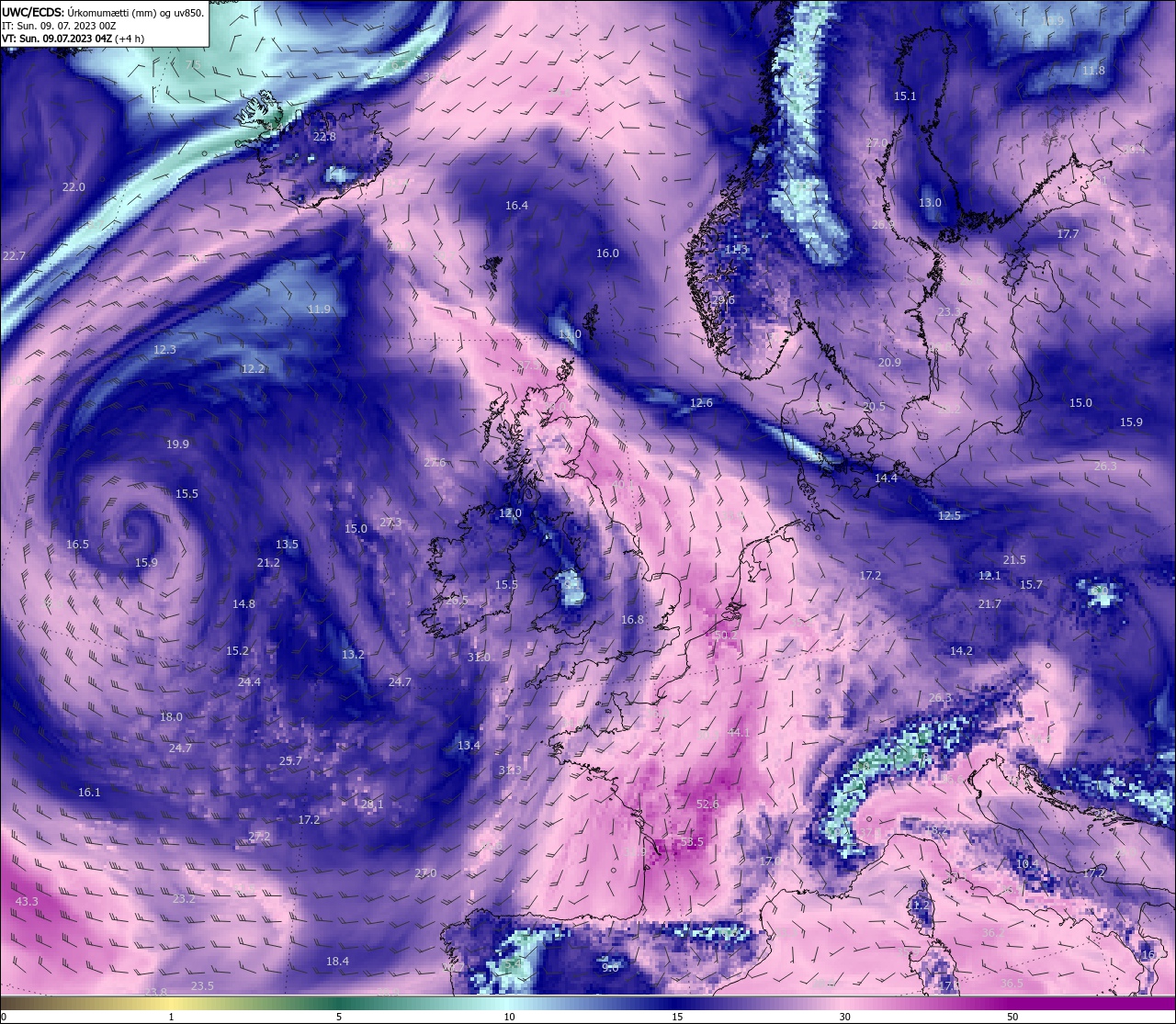The height and width of the screenshot is (1024, 1176).
Task: Click the '50' tick label on the color scale
Action: [1012, 1017]
